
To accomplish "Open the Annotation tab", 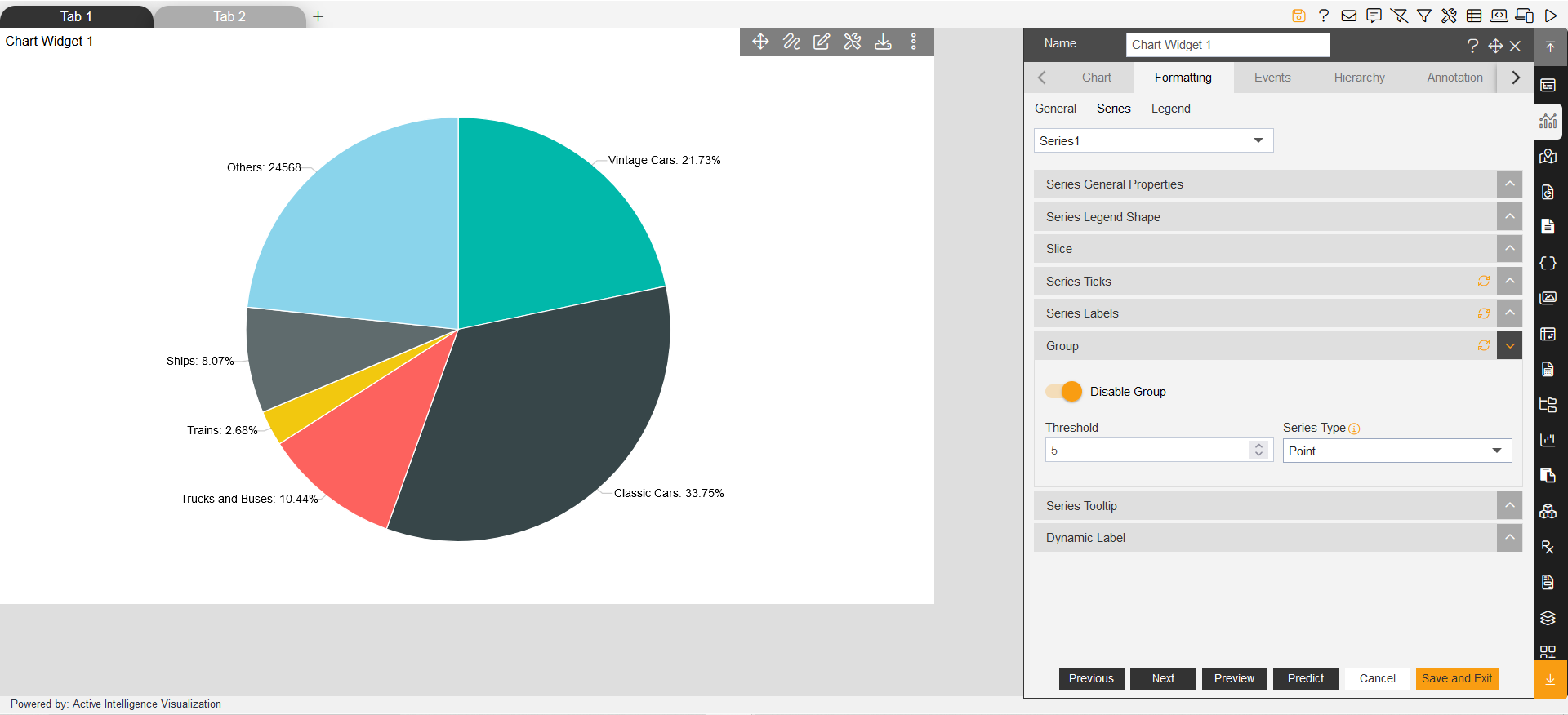I will [1454, 78].
